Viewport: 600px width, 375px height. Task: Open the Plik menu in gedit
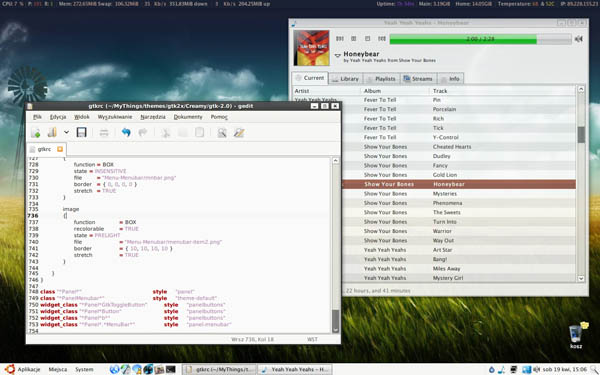point(37,117)
